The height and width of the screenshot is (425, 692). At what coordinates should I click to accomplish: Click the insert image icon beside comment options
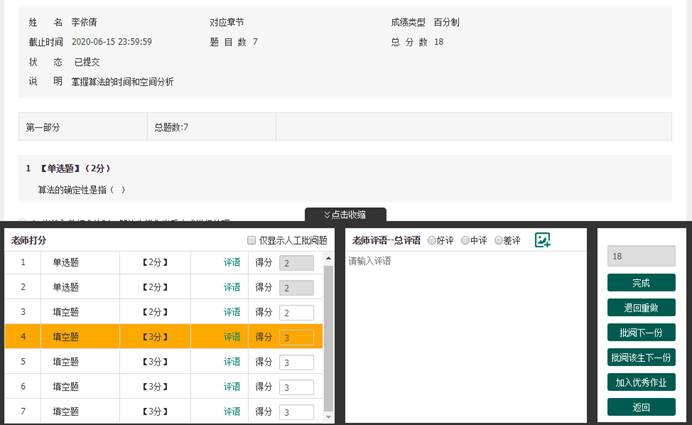pyautogui.click(x=543, y=240)
